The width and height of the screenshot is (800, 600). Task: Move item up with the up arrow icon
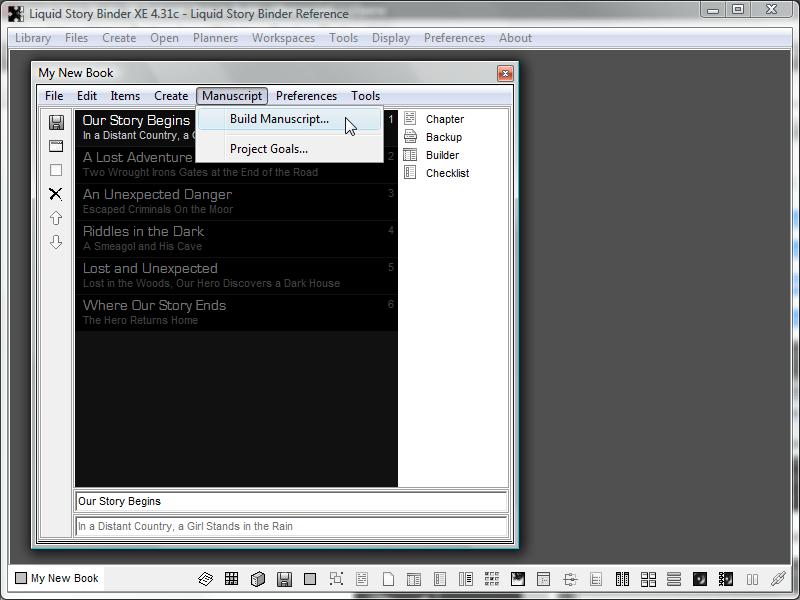(56, 218)
